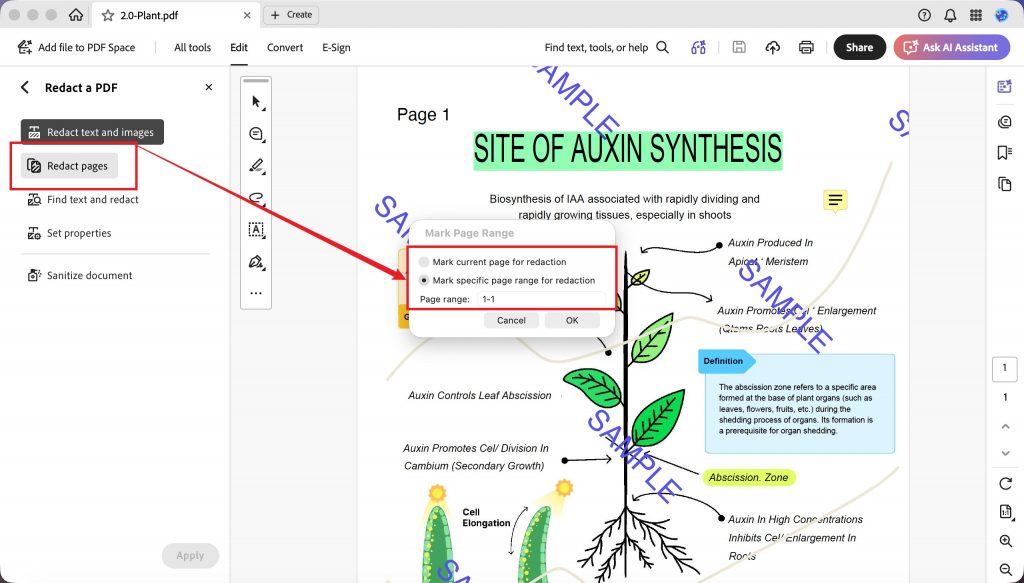This screenshot has height=583, width=1024.
Task: Click the Apply button
Action: pos(190,556)
